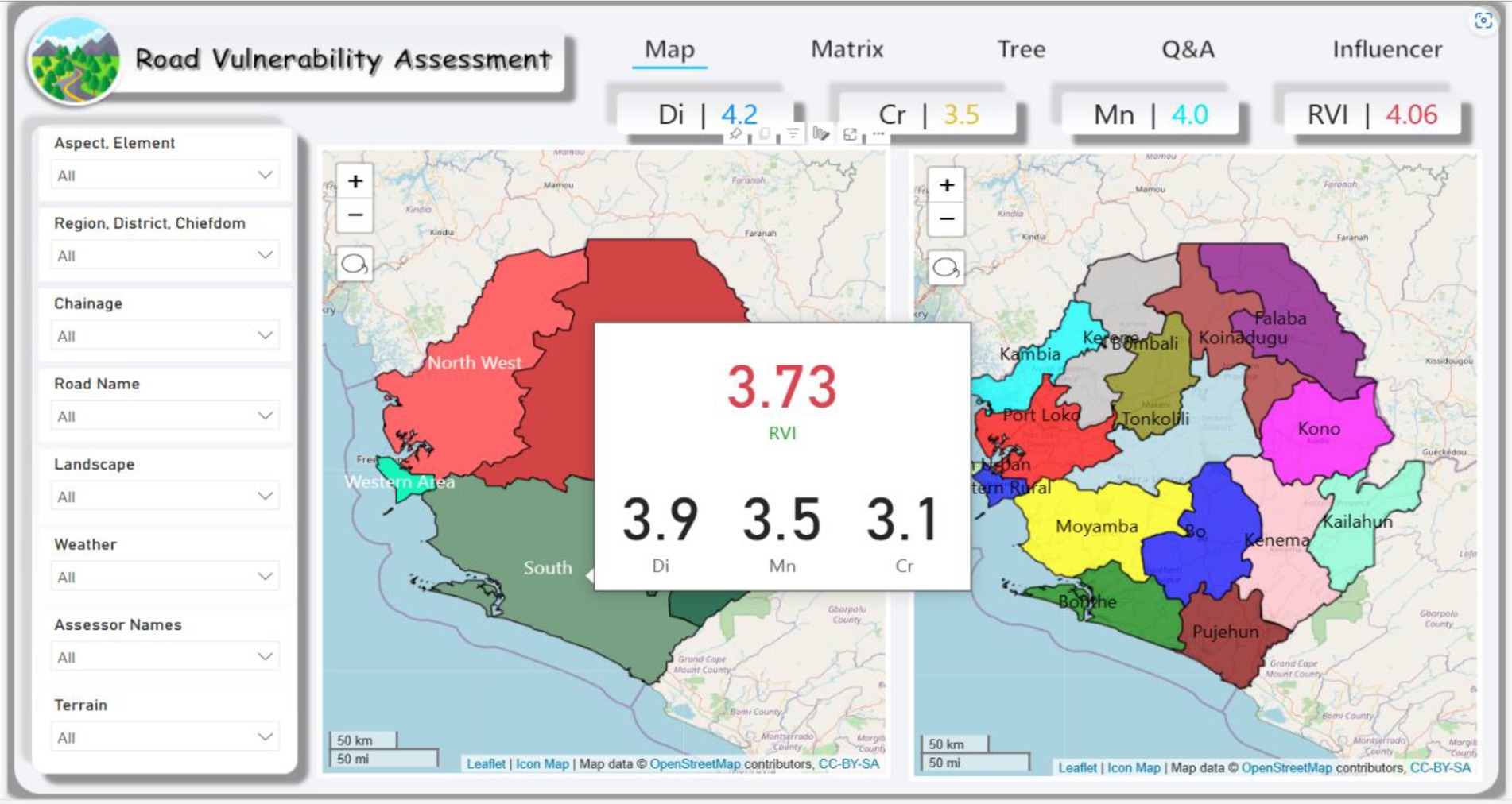Screen dimensions: 1512x804
Task: Zoom in on the left region map
Action: coord(355,182)
